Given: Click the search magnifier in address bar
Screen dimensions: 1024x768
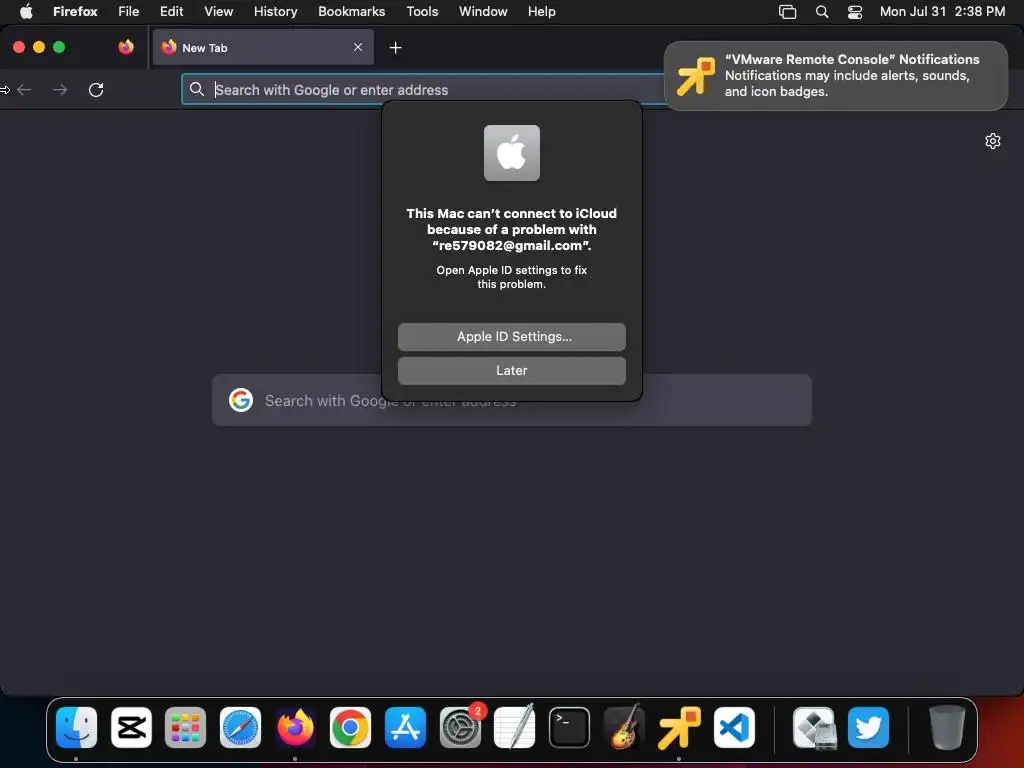Looking at the screenshot, I should point(197,89).
